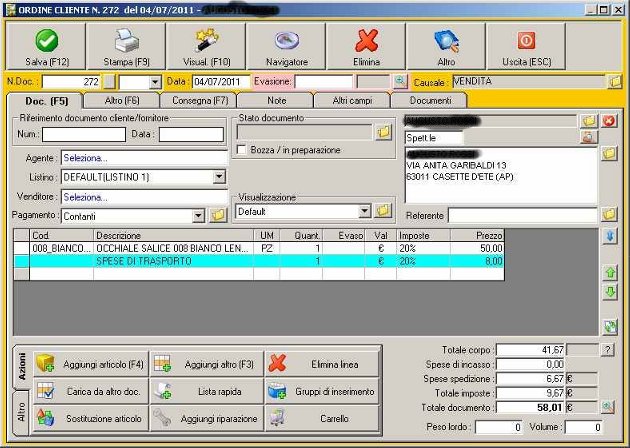Screen dimensions: 630x448
Task: Move line down with green down arrow
Action: tap(610, 292)
